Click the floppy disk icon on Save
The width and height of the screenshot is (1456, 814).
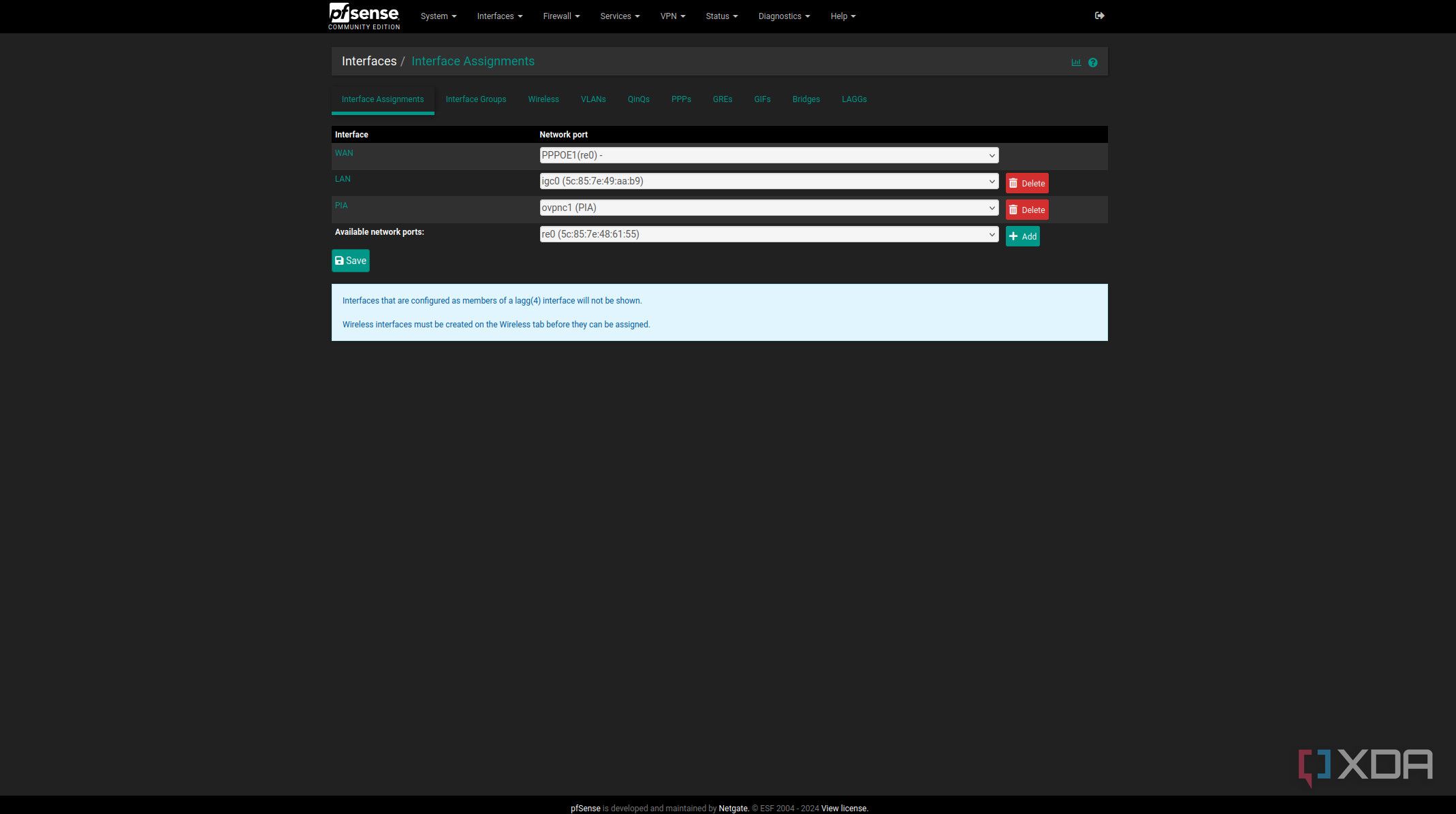tap(339, 261)
